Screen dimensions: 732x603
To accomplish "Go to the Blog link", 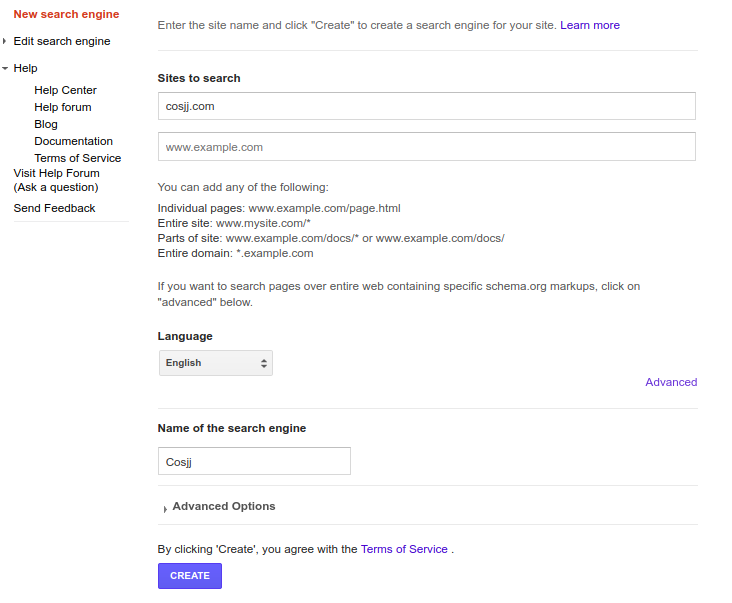I will [46, 124].
